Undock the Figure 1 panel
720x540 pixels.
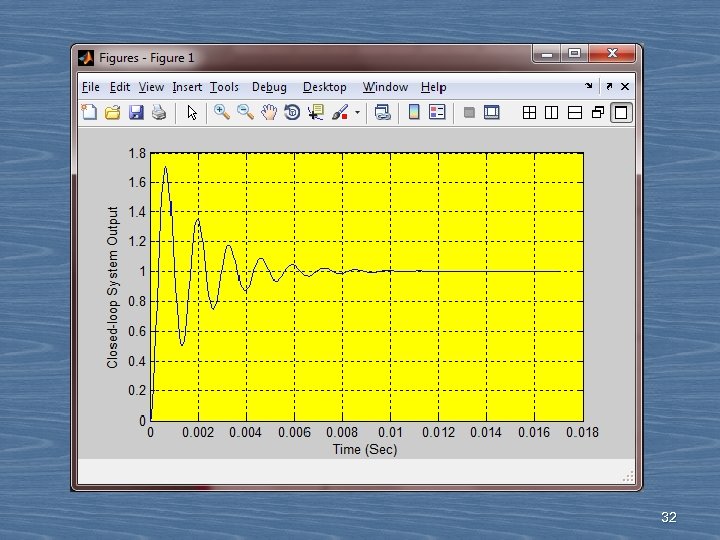[x=609, y=86]
